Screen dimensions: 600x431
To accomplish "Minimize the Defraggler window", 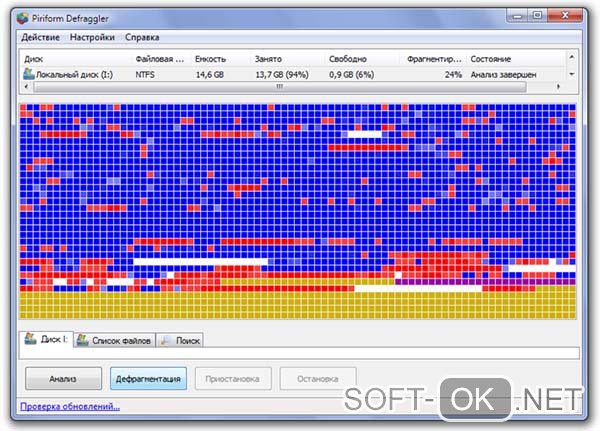I will (x=518, y=16).
